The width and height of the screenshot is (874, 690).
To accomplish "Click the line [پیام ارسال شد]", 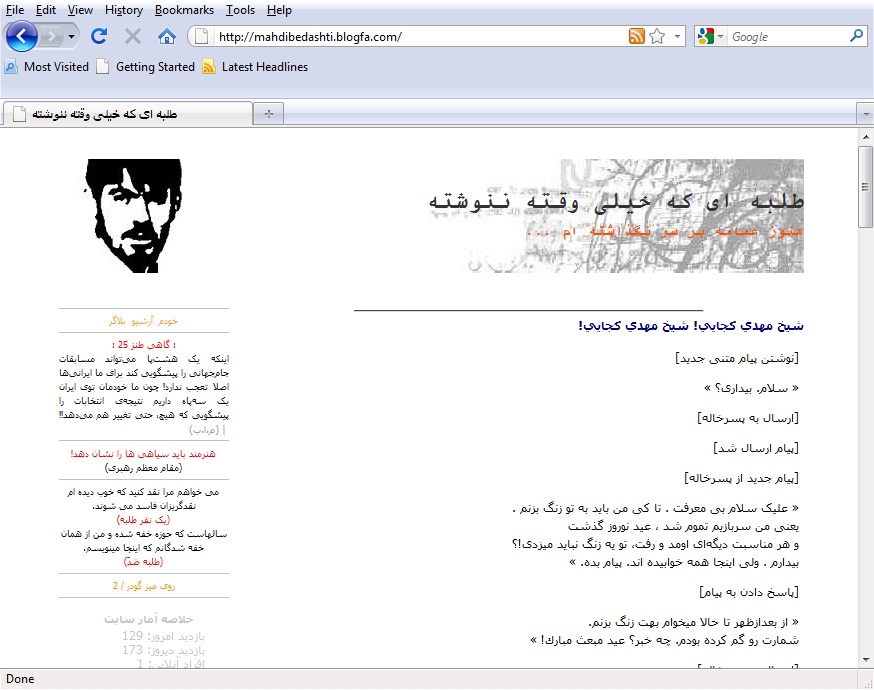I will point(756,448).
